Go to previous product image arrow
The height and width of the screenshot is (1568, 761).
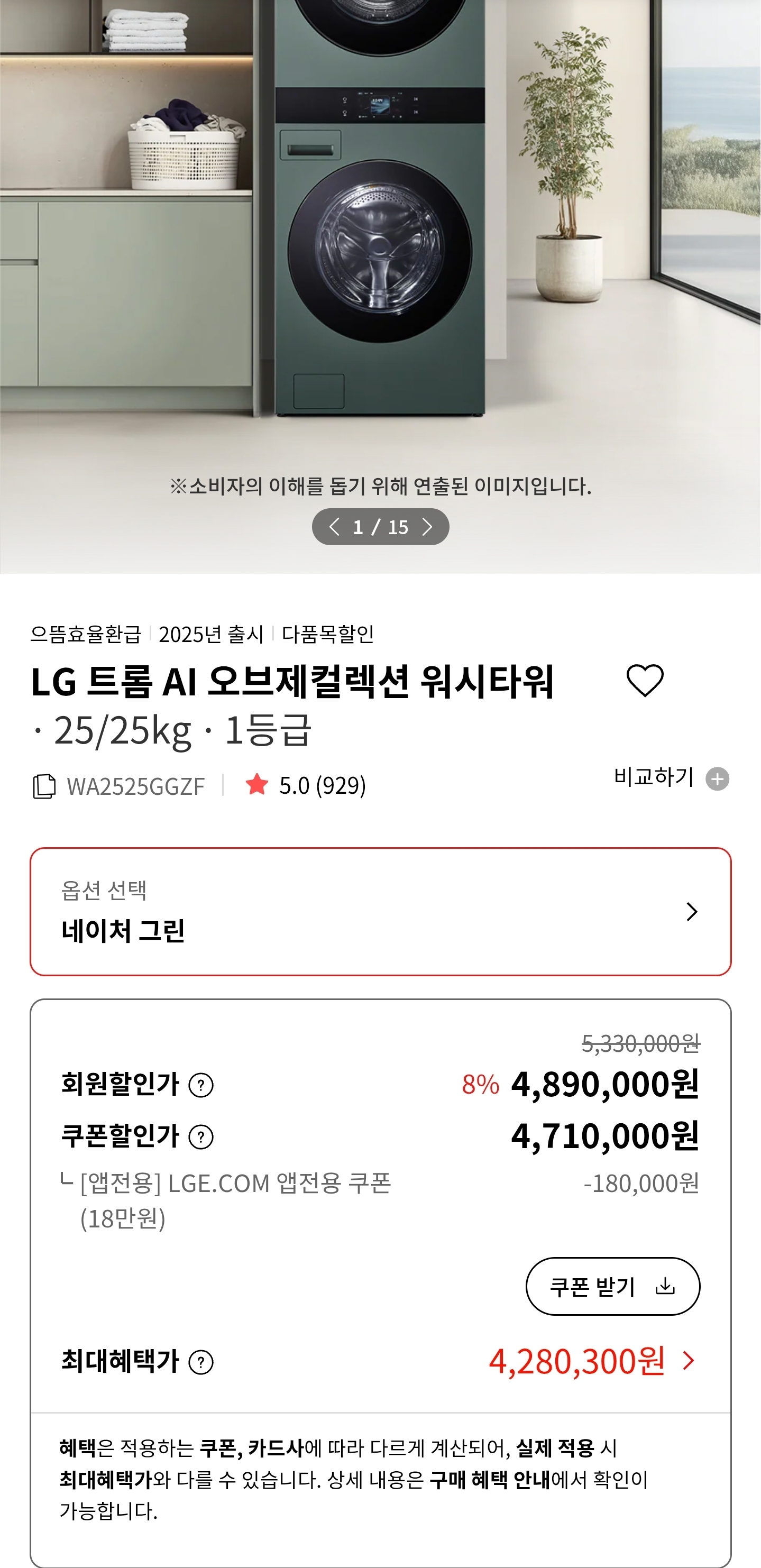click(x=334, y=527)
